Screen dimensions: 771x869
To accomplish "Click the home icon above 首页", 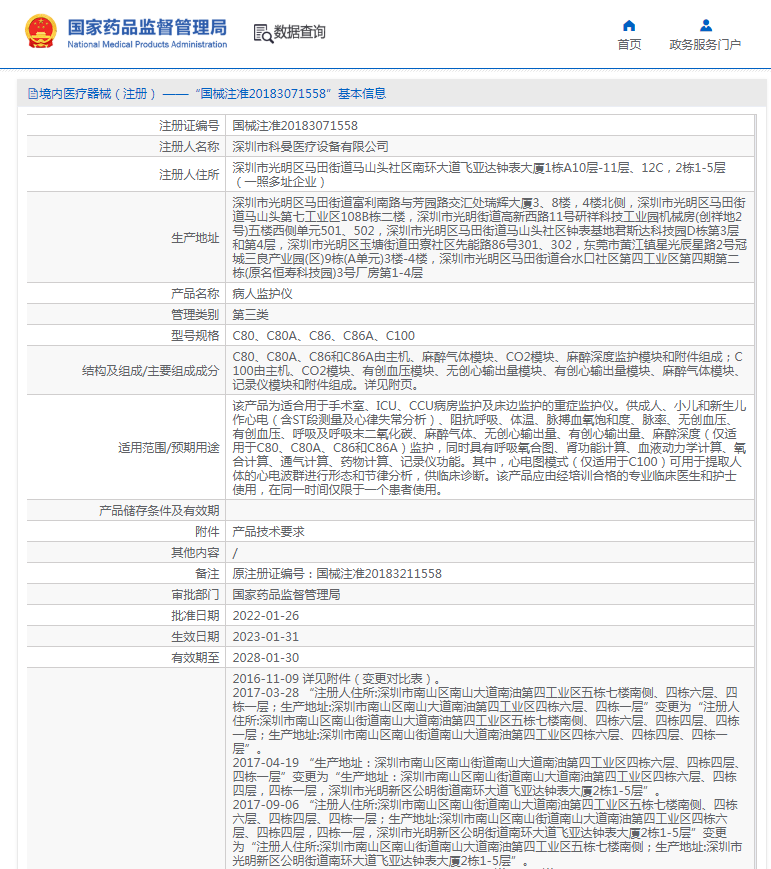I will [629, 25].
